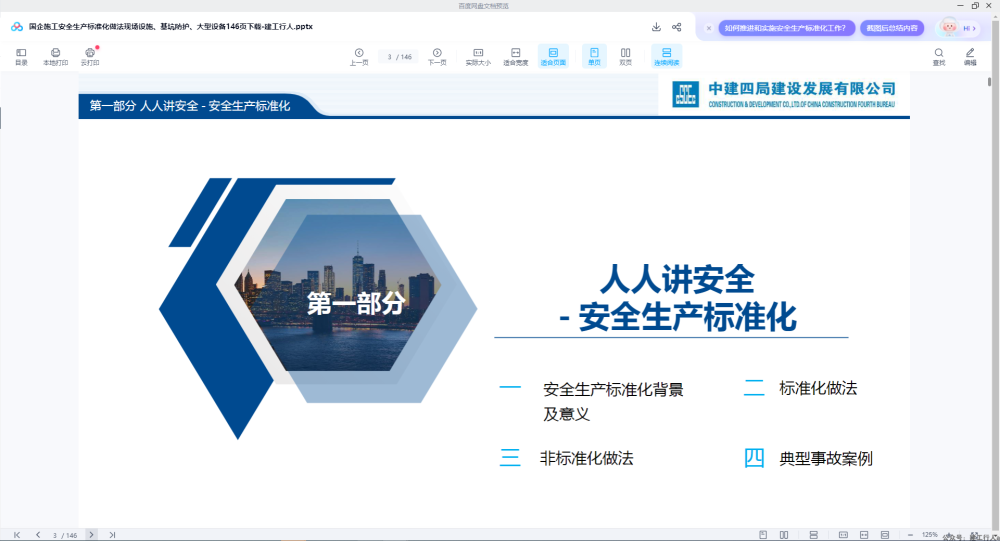Click the bottom bar fit width icon
The height and width of the screenshot is (541, 1000).
[x=864, y=535]
